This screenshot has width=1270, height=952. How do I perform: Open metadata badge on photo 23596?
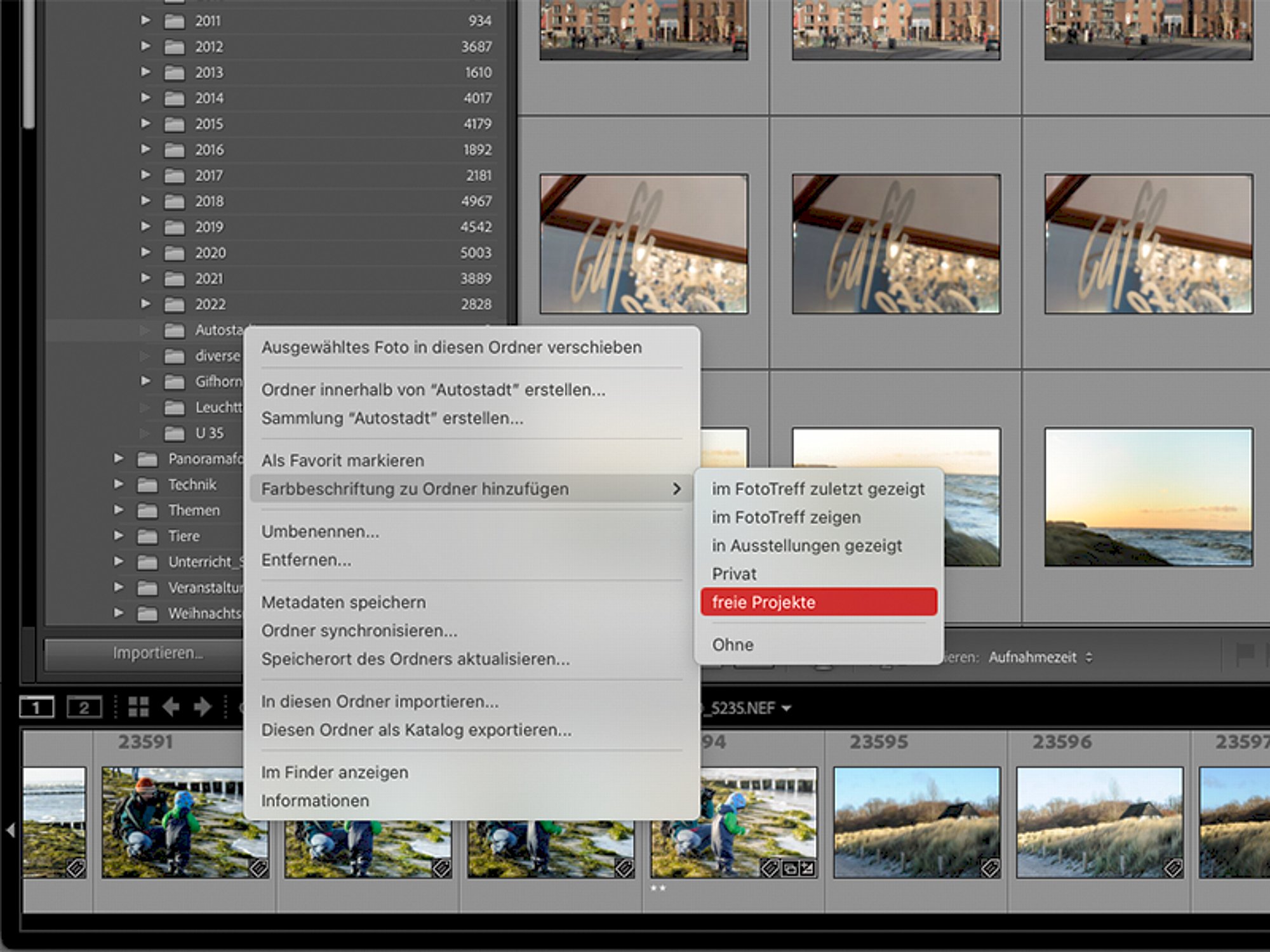click(x=1172, y=867)
